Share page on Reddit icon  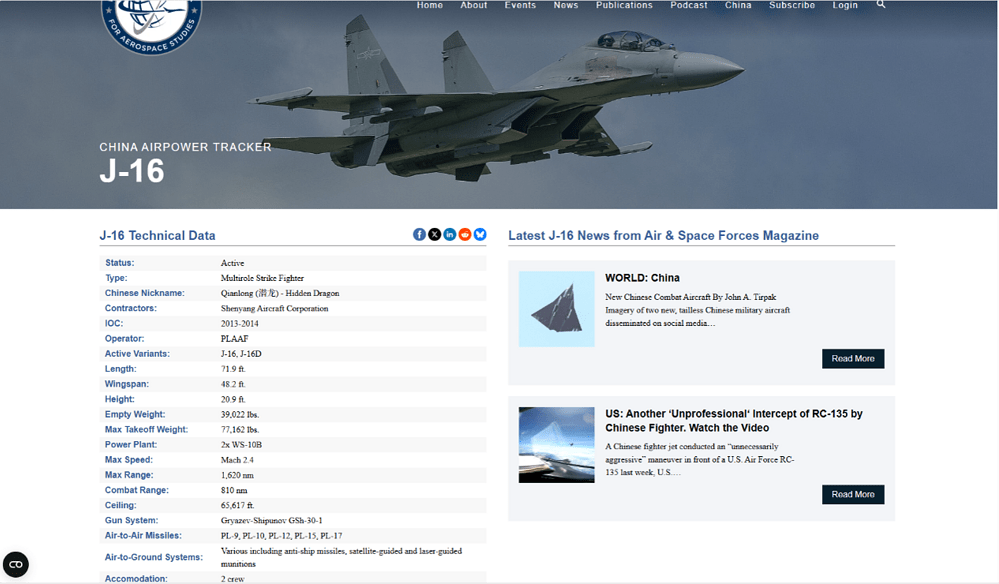point(465,234)
